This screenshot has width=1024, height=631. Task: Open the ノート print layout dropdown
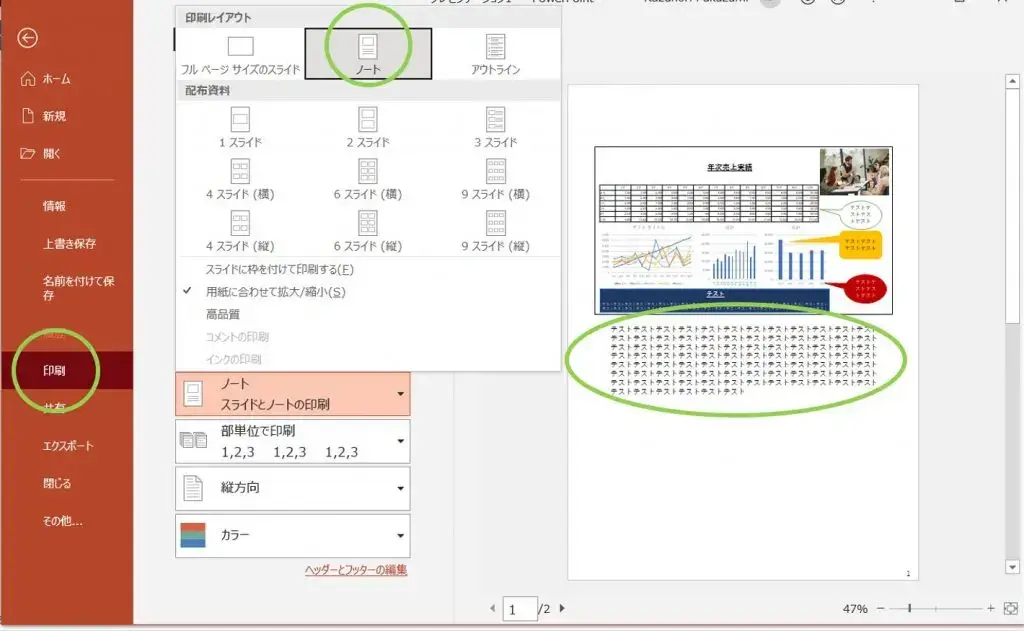(x=293, y=394)
